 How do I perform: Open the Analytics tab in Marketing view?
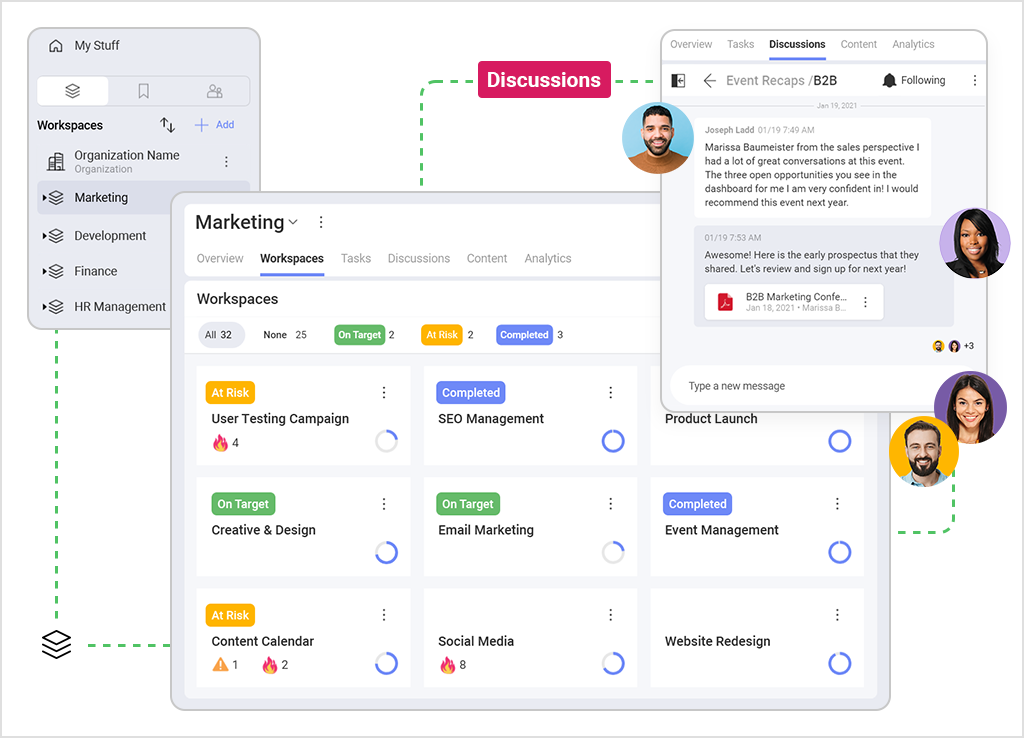point(547,258)
